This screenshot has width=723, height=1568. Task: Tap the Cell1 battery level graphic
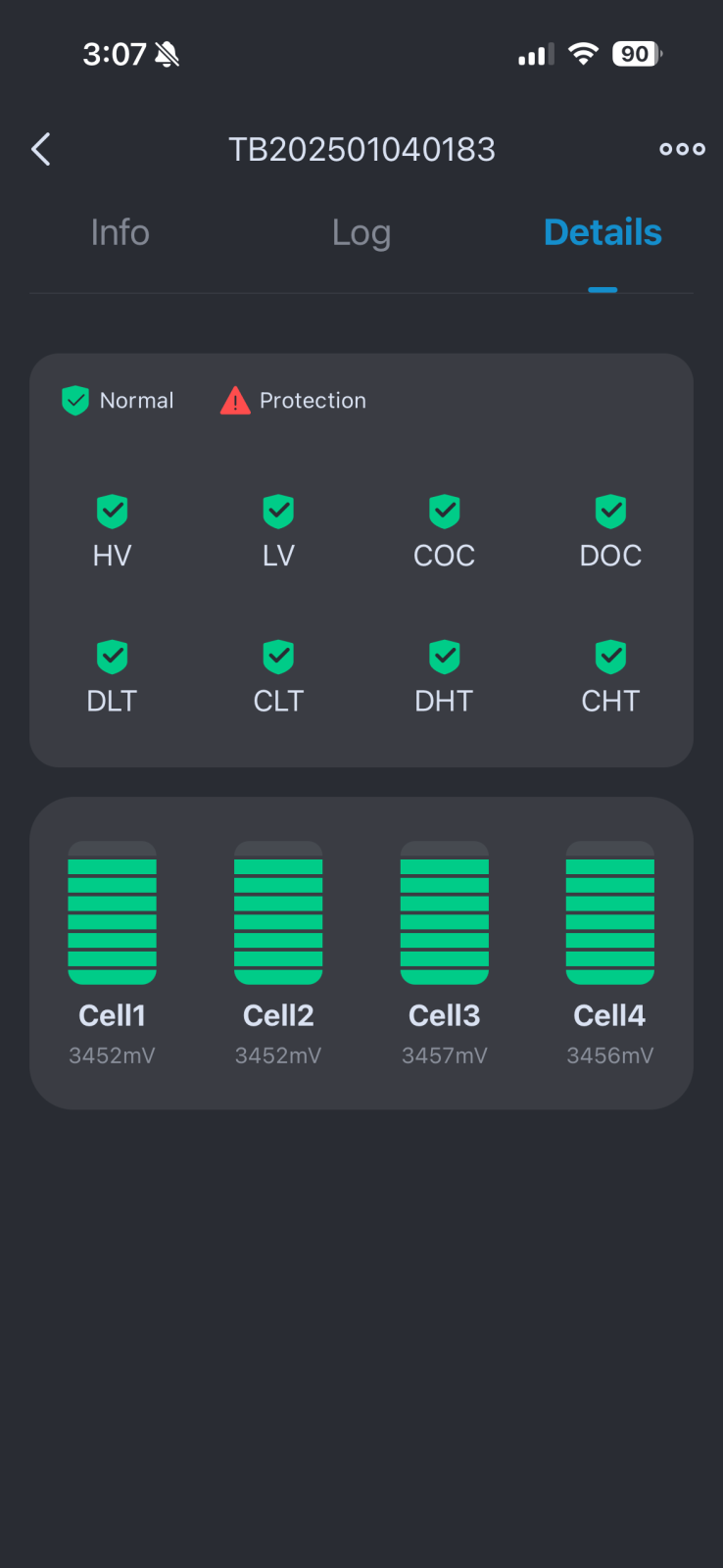pos(112,913)
